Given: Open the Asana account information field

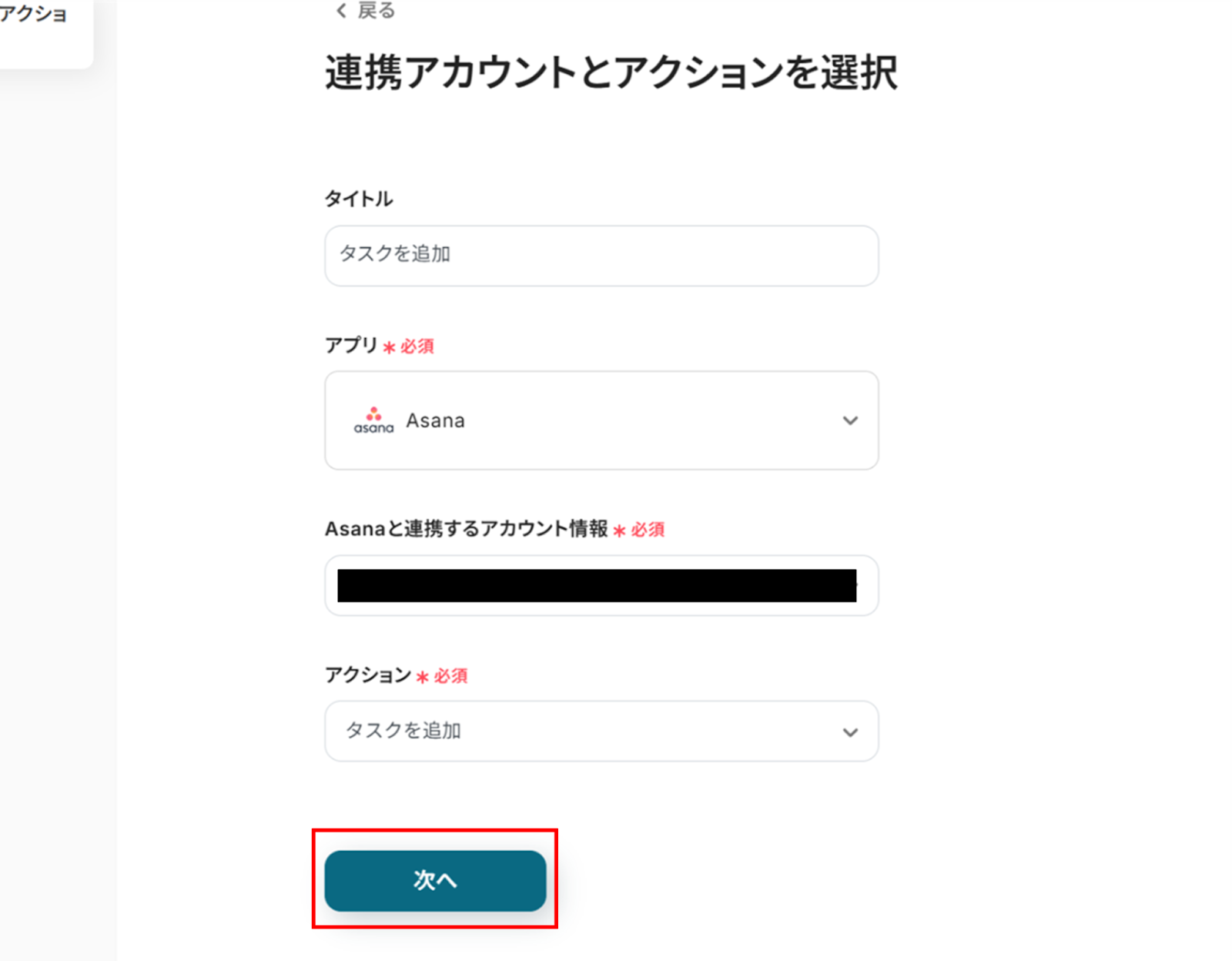Looking at the screenshot, I should [601, 585].
